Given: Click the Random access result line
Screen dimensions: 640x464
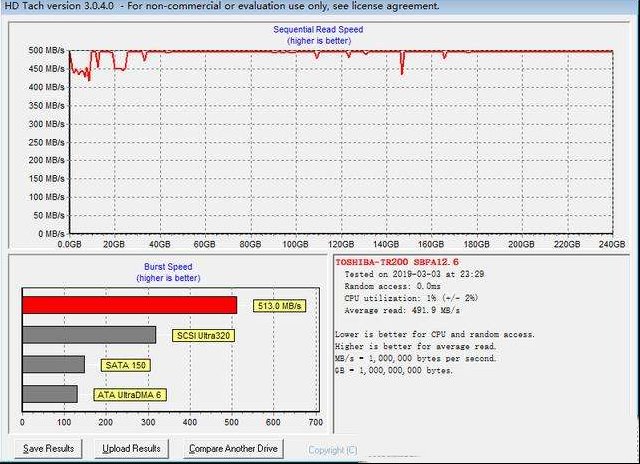Looking at the screenshot, I should (392, 286).
